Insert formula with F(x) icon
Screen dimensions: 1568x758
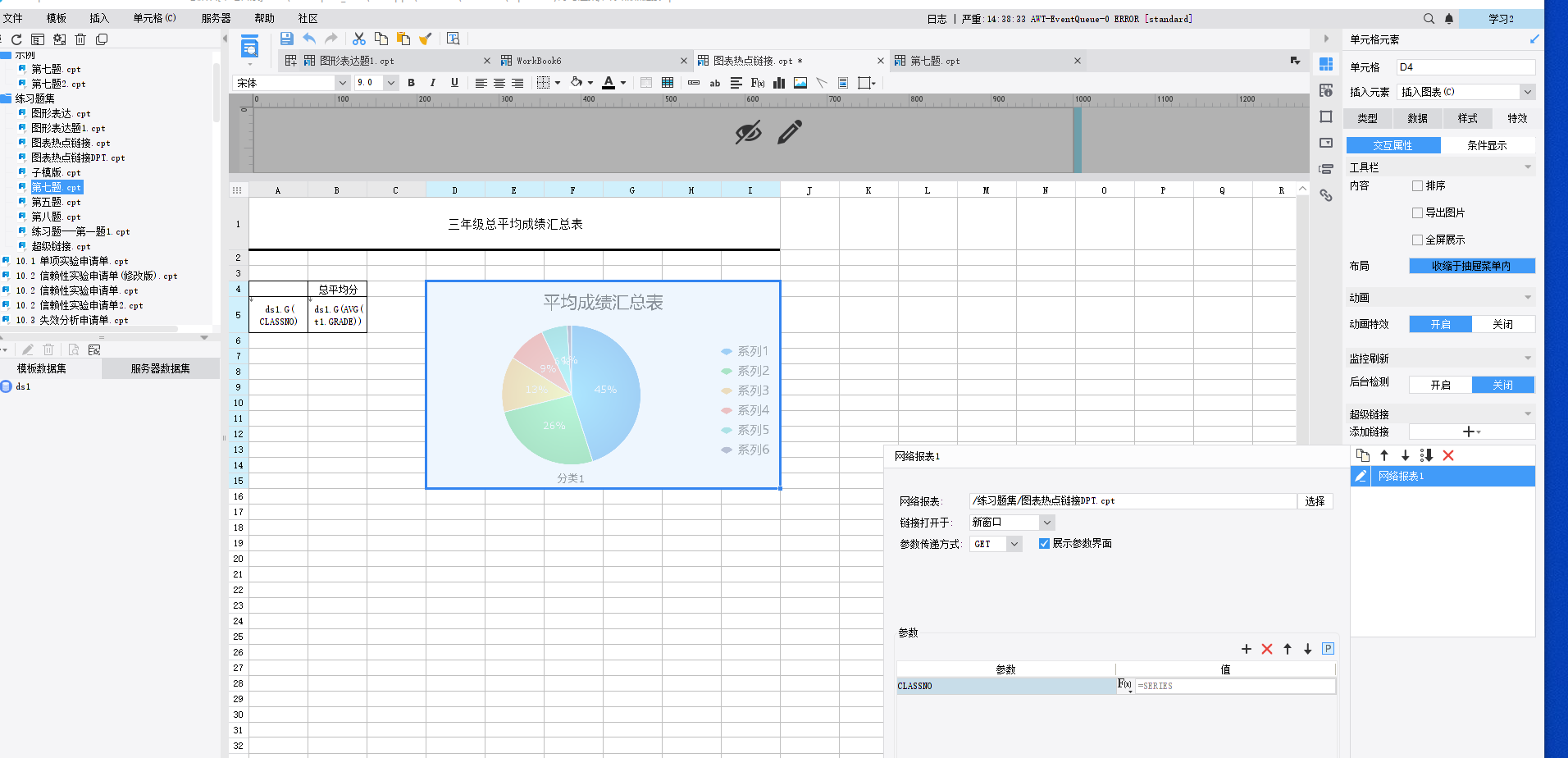758,83
